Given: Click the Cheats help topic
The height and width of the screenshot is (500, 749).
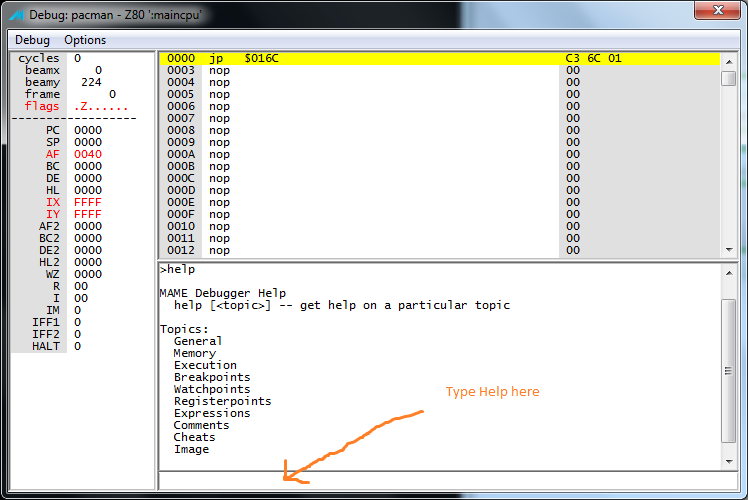Looking at the screenshot, I should pyautogui.click(x=195, y=437).
